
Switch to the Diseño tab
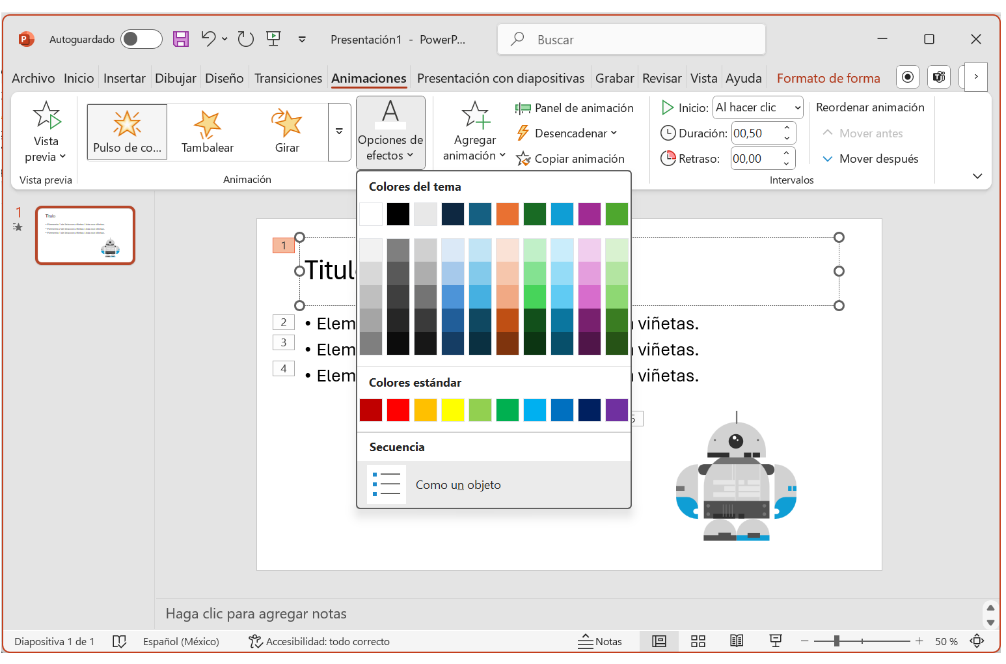224,78
